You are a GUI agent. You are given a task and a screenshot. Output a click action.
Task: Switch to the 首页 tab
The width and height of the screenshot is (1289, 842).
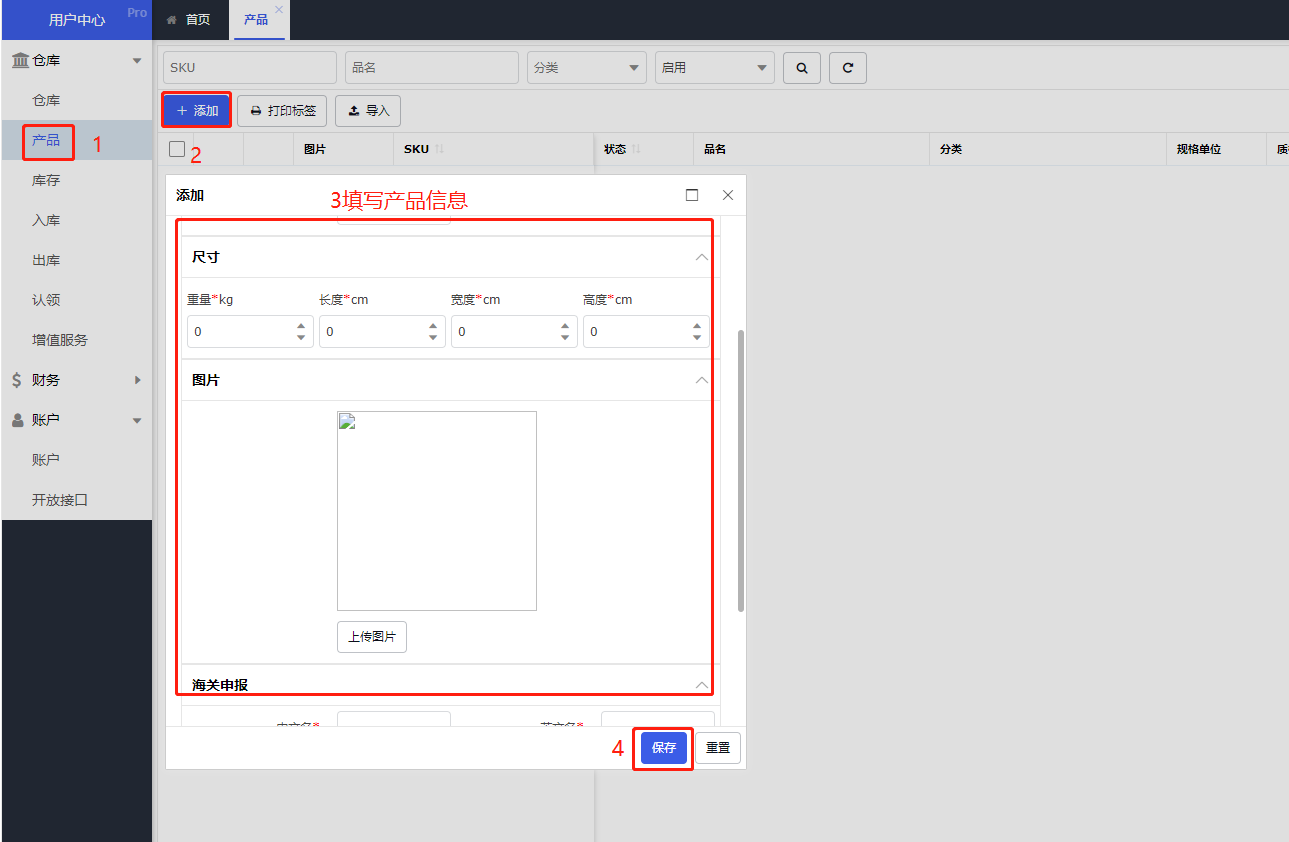188,20
